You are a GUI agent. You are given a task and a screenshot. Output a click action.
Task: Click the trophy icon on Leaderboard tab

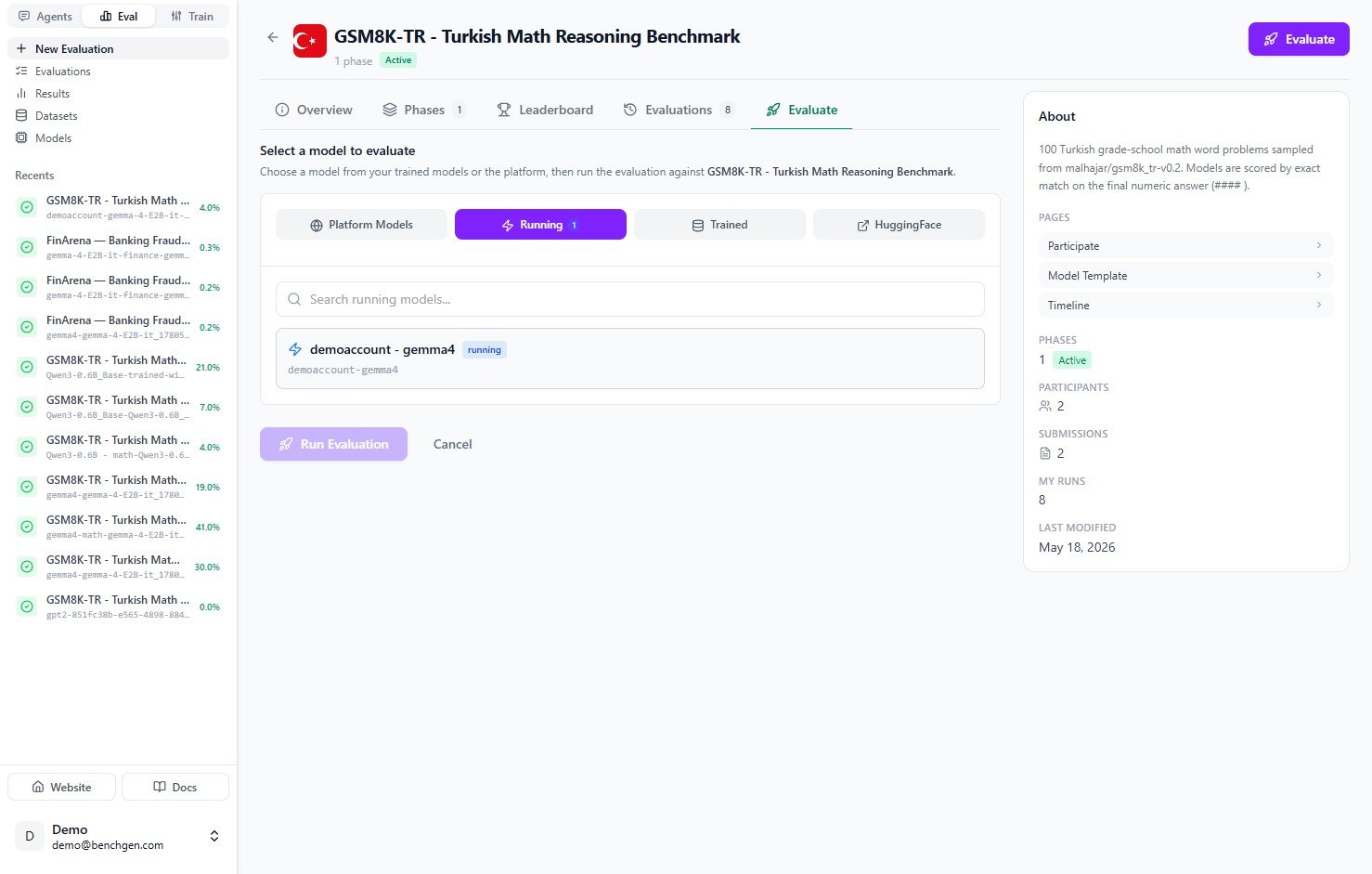(504, 110)
